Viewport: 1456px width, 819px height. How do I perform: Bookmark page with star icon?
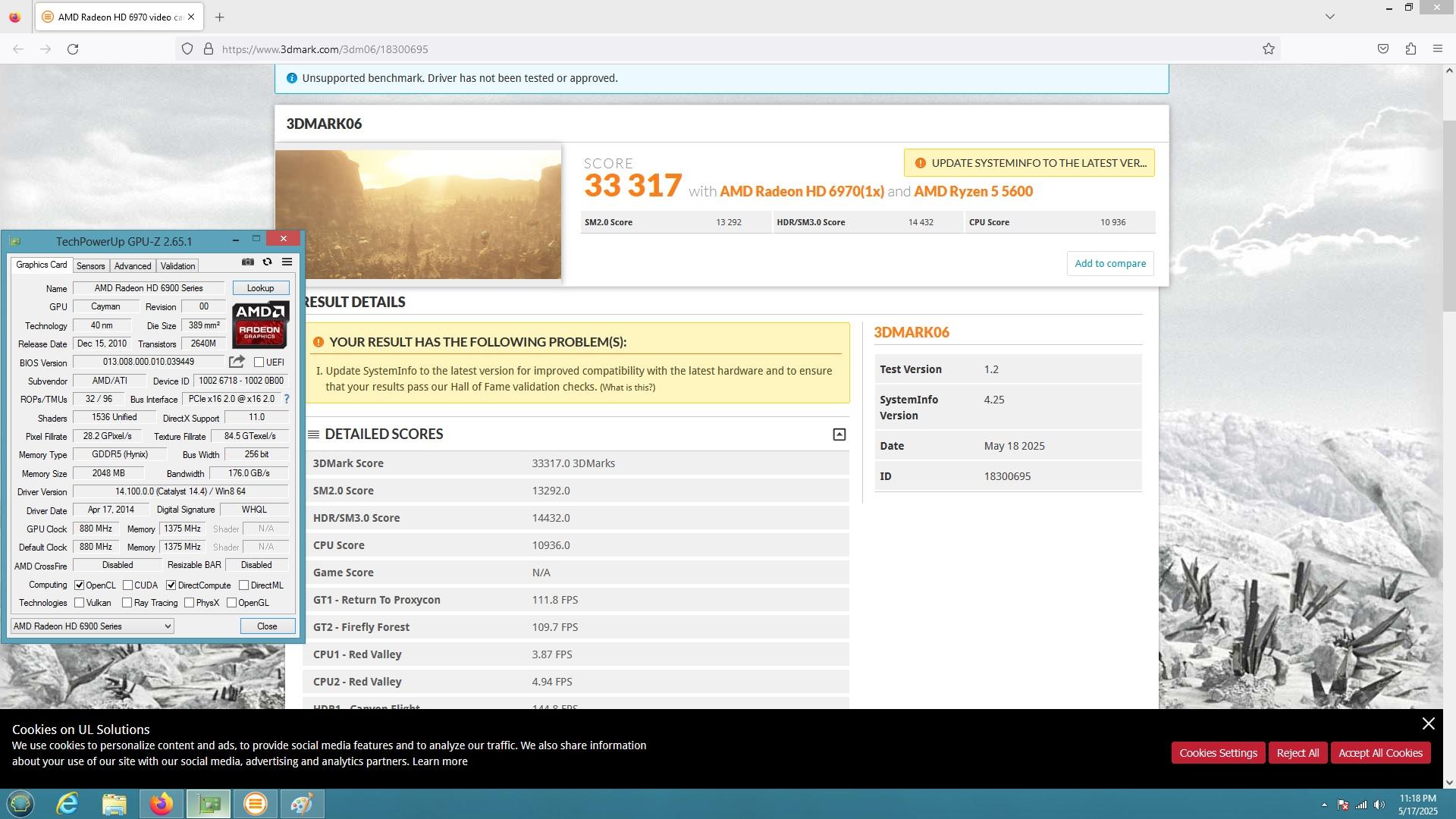1268,49
